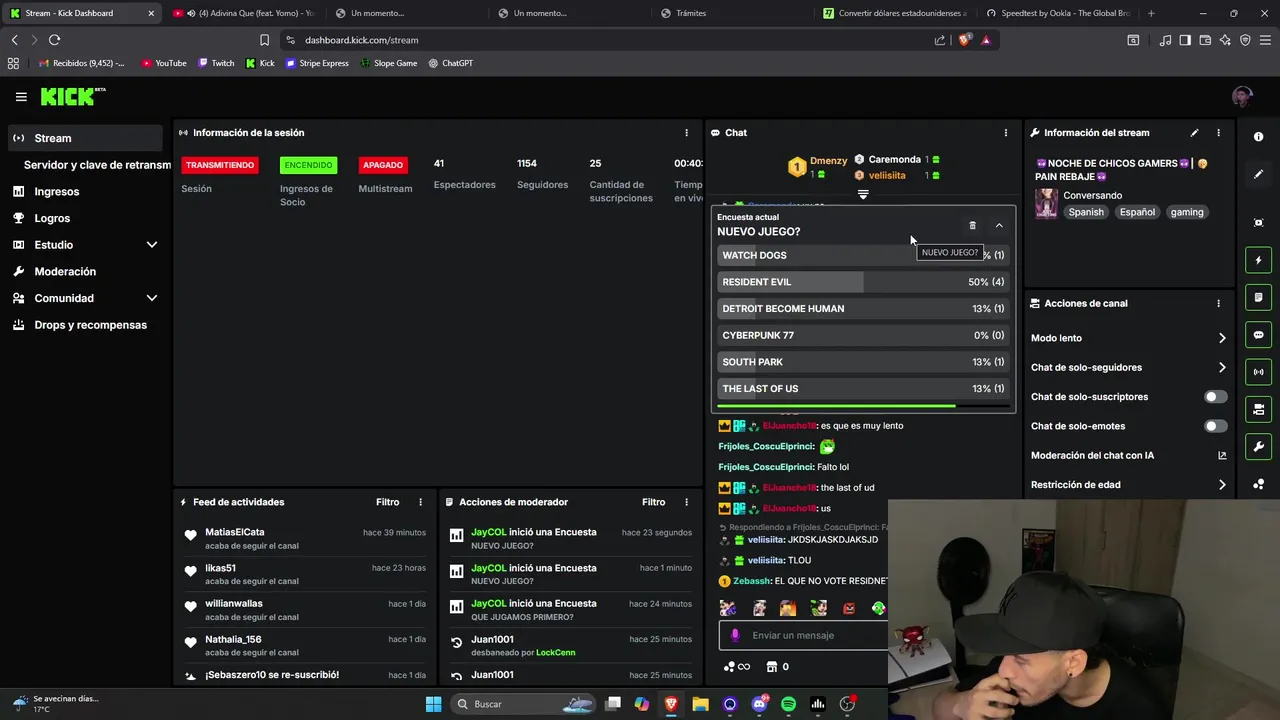Toggle Chat de solo-suscriptores switch
1280x720 pixels.
coord(1215,397)
